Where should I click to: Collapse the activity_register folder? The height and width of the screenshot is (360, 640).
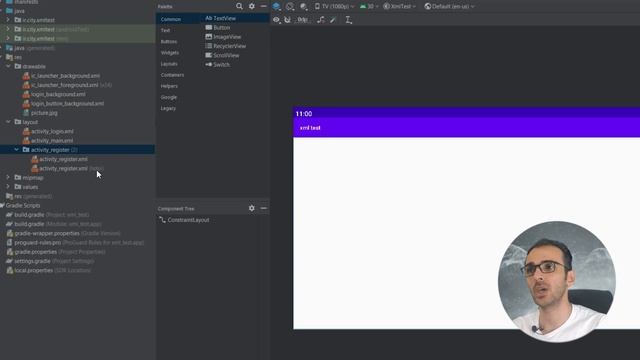coord(16,150)
